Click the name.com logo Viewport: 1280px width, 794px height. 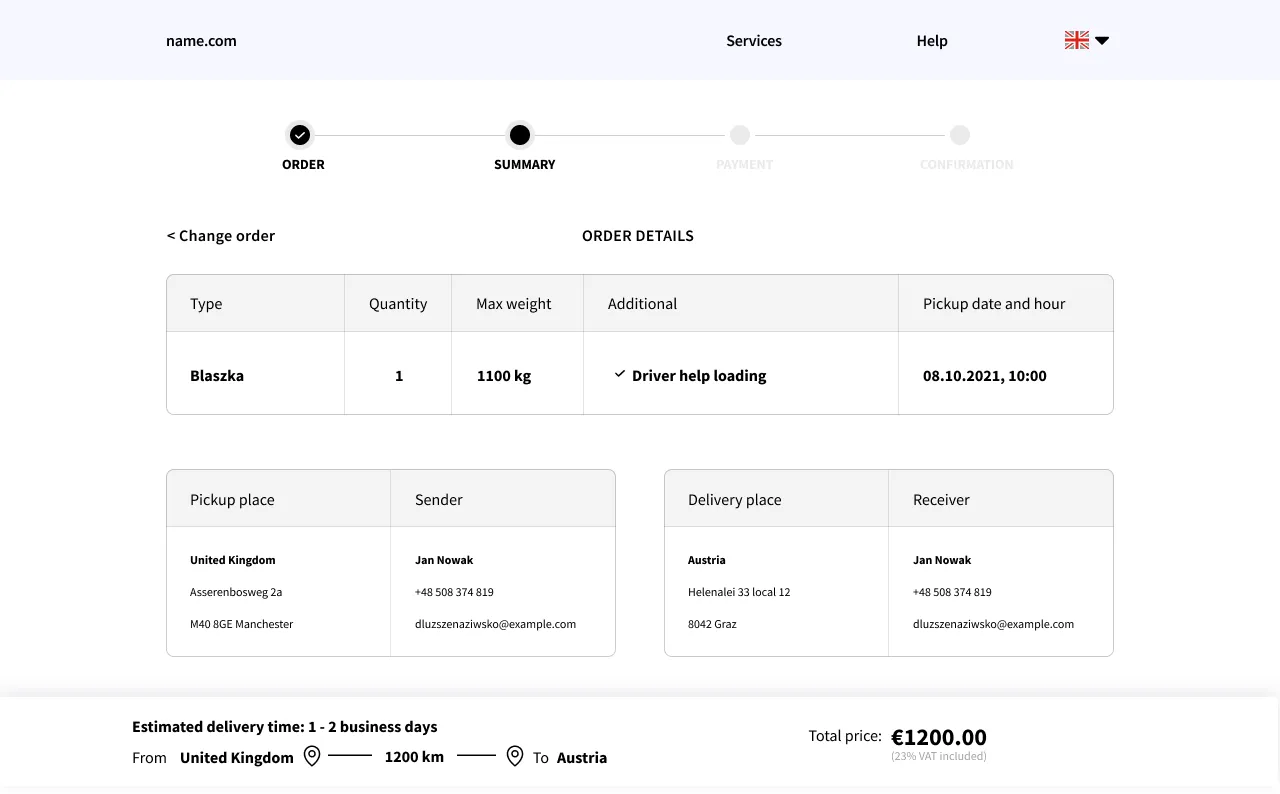[x=201, y=41]
